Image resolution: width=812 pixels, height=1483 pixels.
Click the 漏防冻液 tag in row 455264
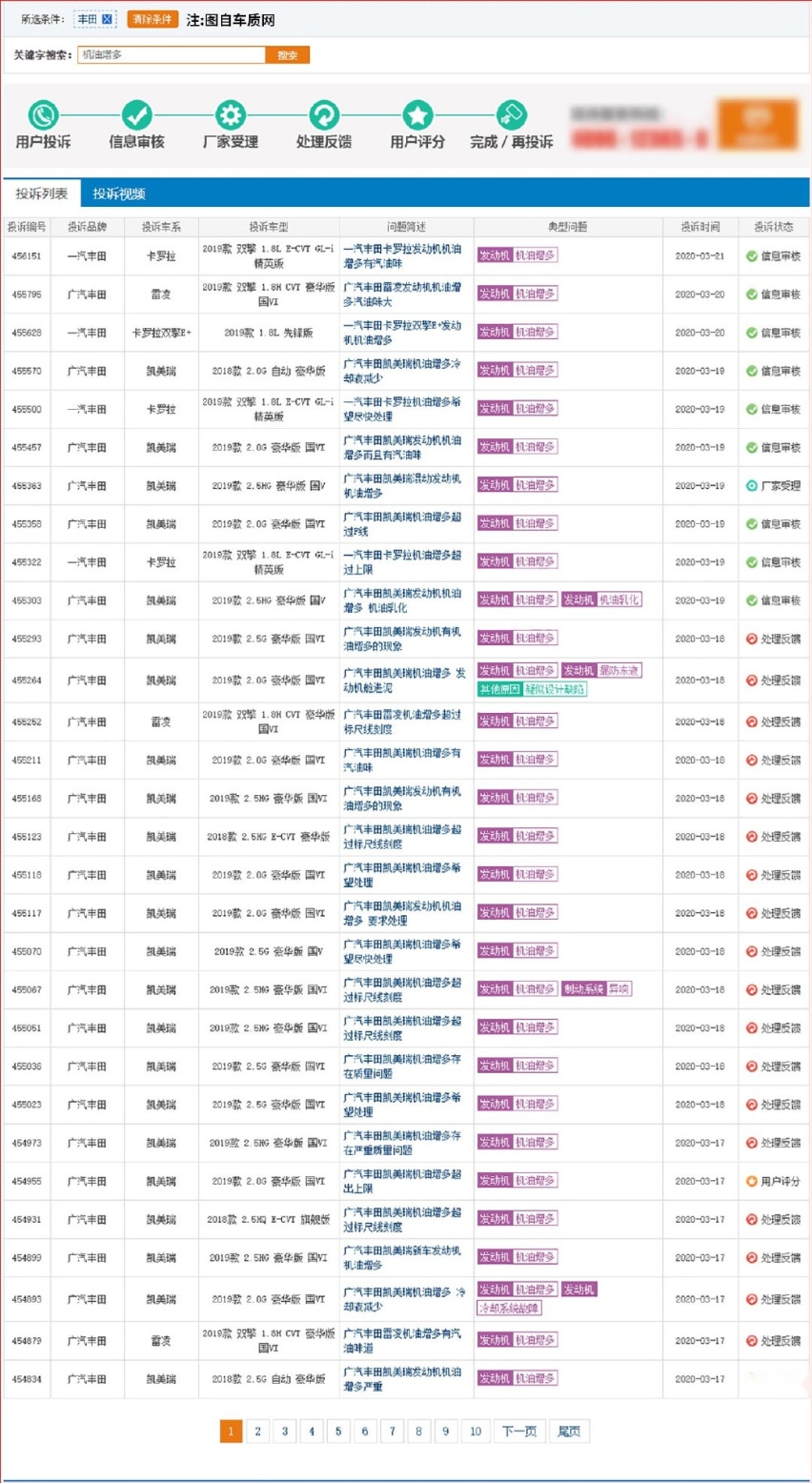pos(619,671)
